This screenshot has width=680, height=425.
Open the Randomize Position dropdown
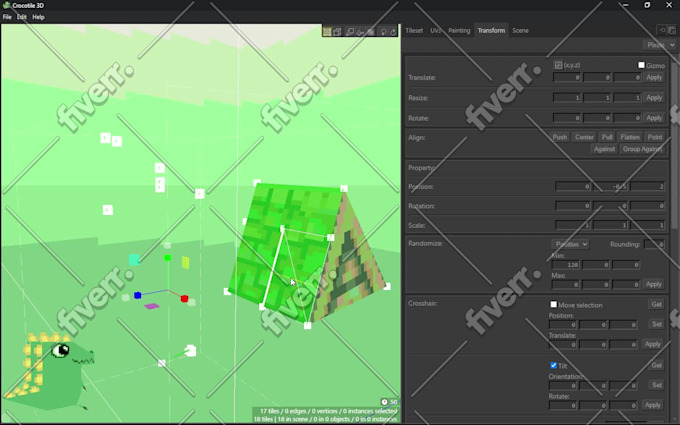click(570, 244)
